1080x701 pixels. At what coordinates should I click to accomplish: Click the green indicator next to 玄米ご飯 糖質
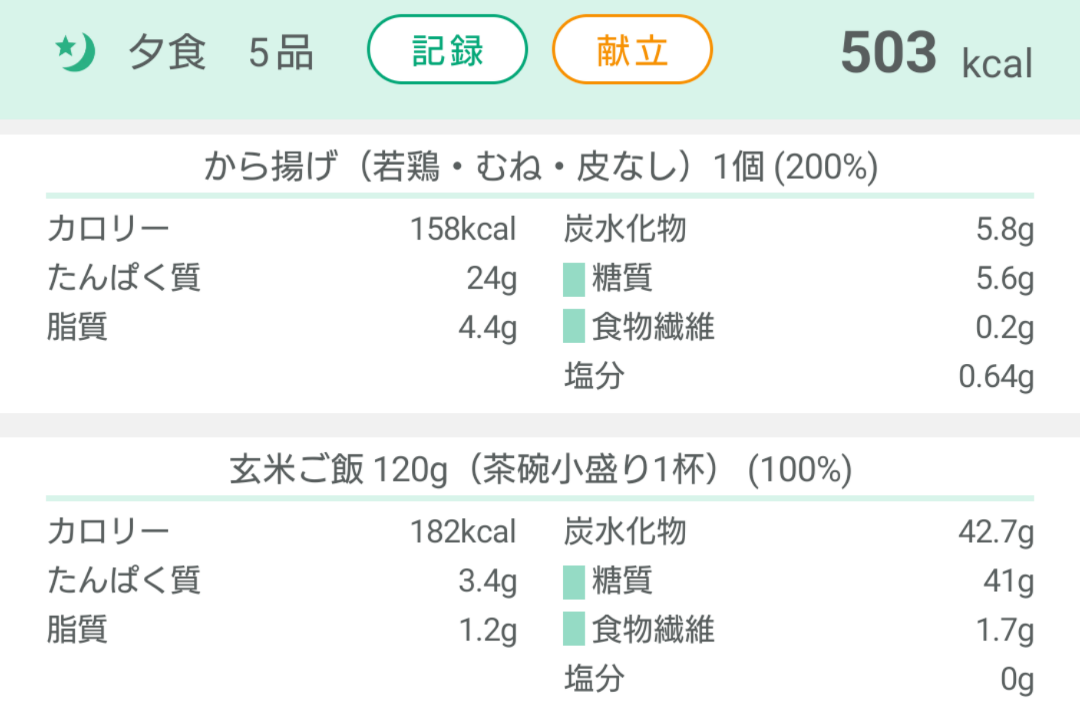[x=575, y=581]
